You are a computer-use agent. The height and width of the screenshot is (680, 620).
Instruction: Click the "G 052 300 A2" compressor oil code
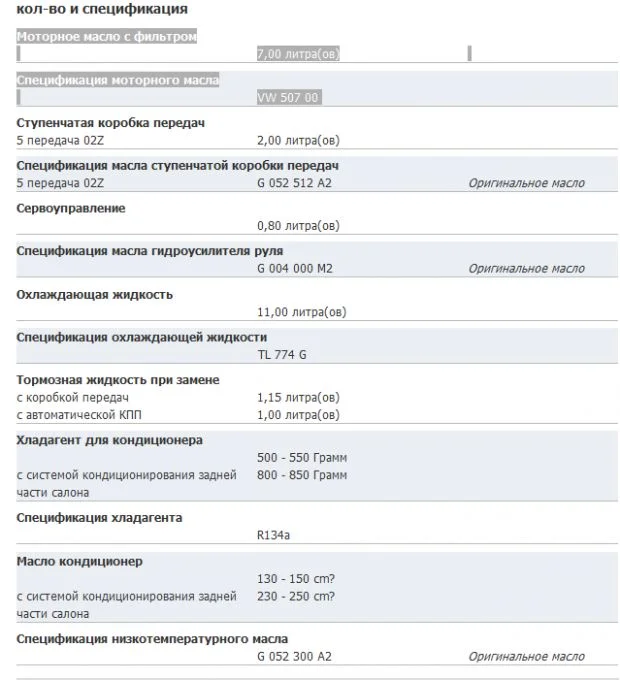(294, 657)
